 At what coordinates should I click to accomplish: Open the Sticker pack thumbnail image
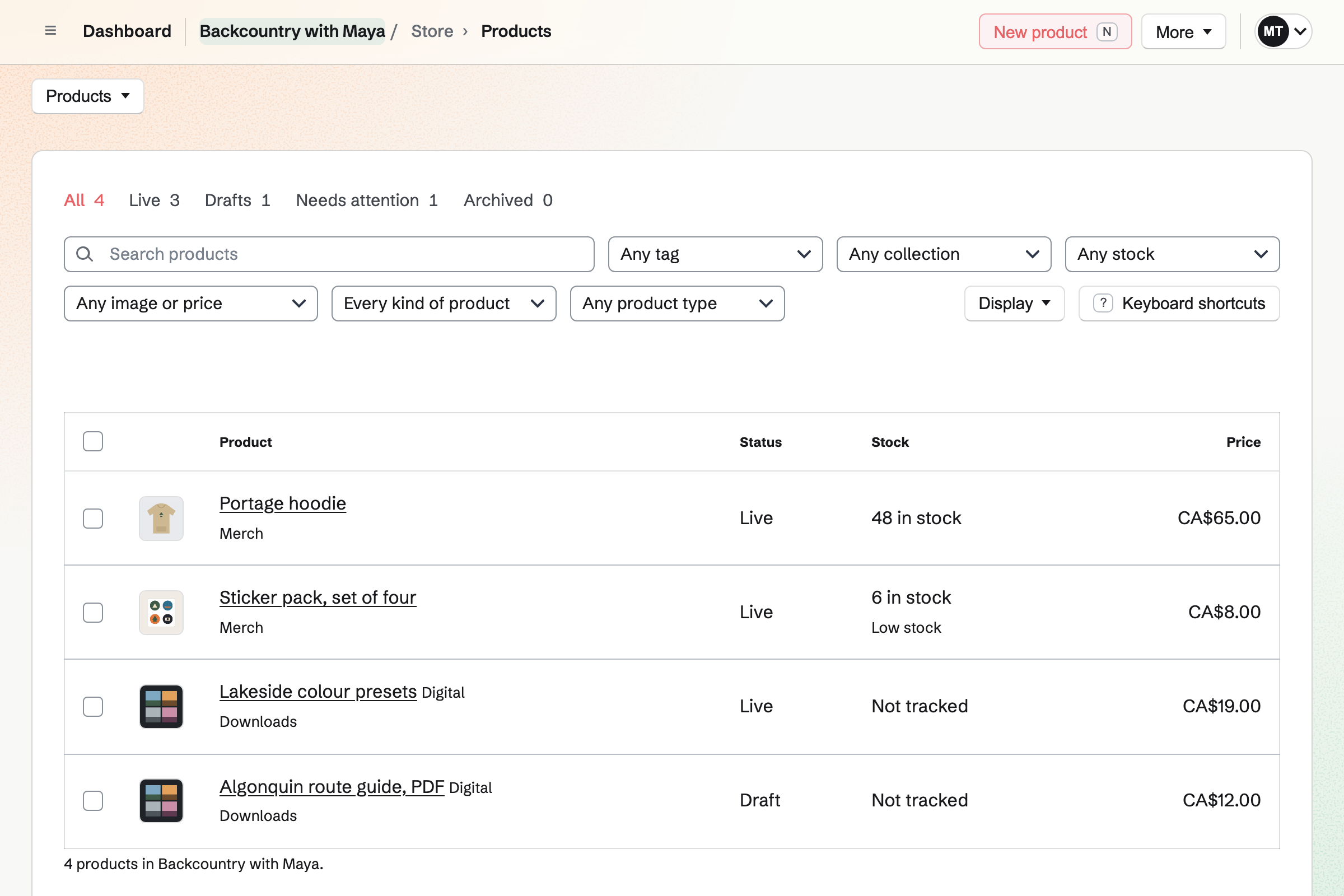[161, 613]
